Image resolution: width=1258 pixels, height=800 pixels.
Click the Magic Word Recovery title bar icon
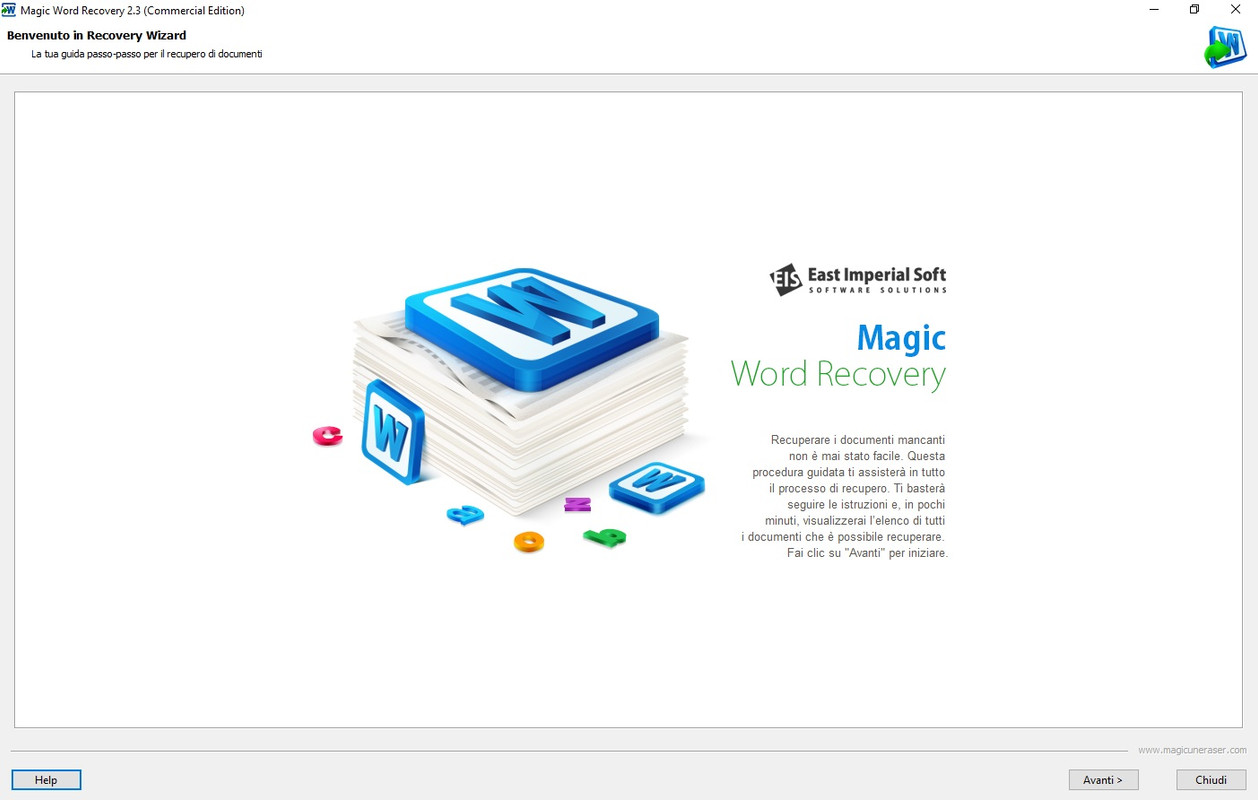point(8,10)
